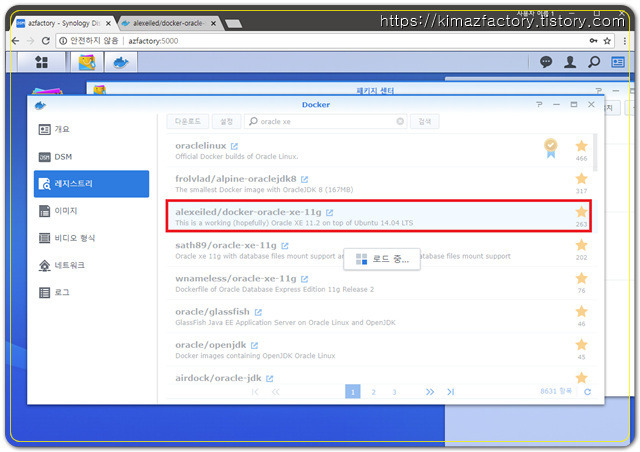Open the user options person icon
This screenshot has height=452, width=640.
click(x=570, y=62)
